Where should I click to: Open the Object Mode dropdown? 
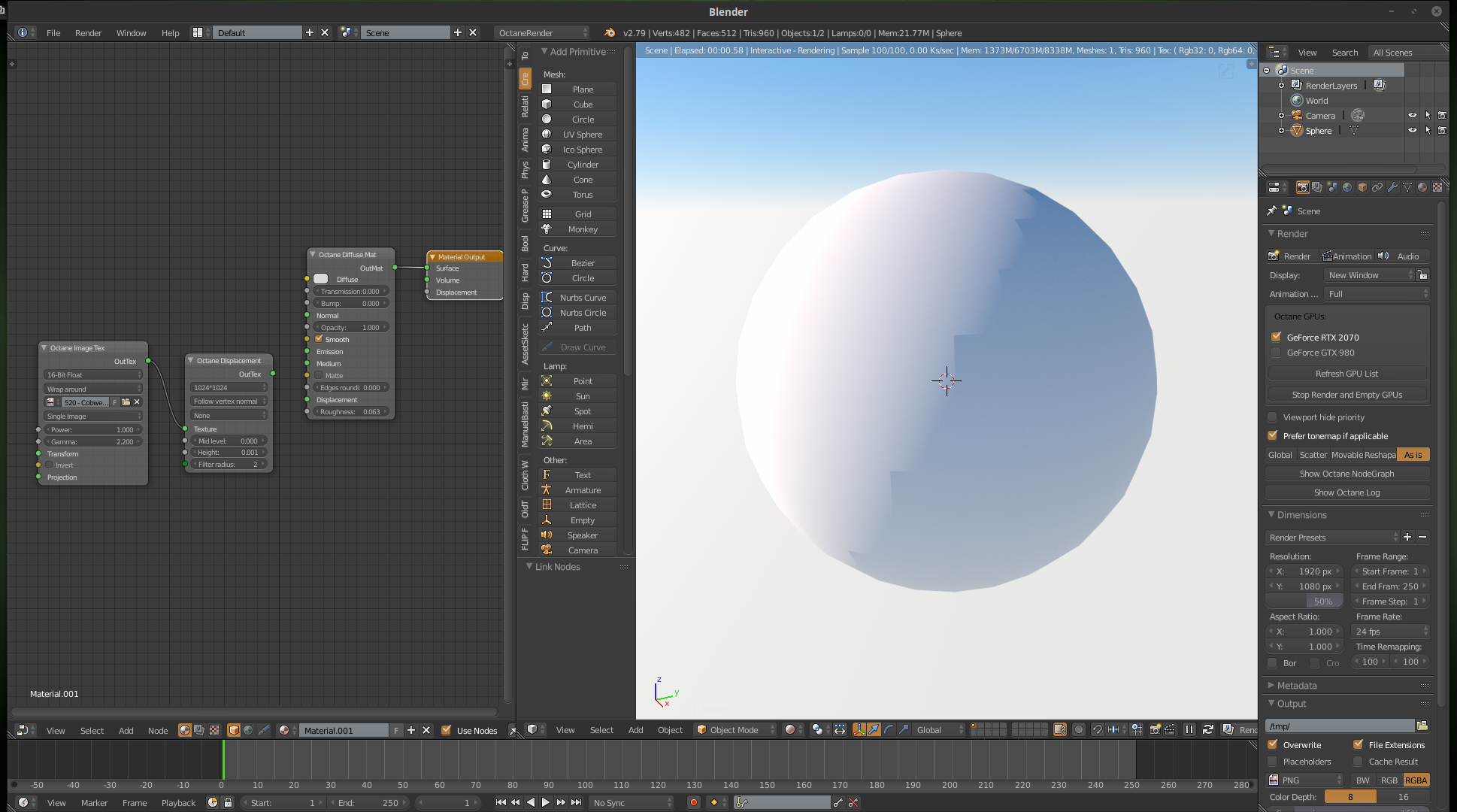tap(736, 730)
